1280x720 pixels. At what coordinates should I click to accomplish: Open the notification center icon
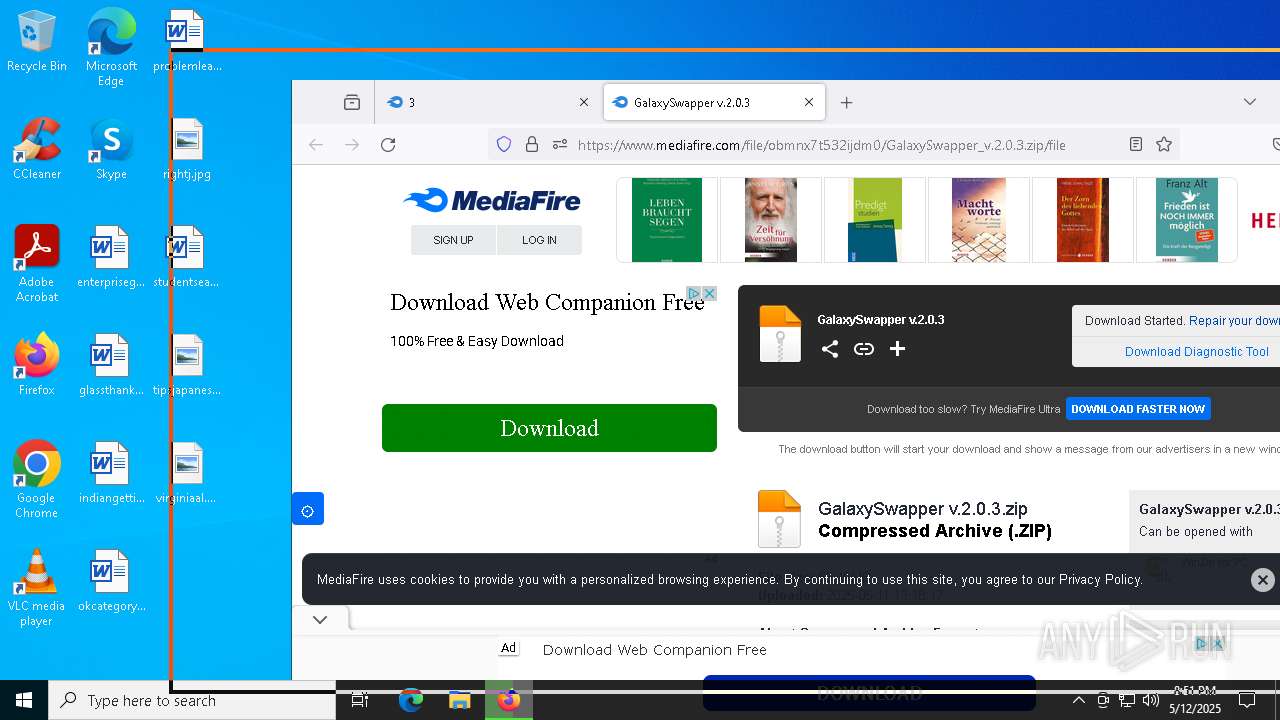pyautogui.click(x=1247, y=700)
